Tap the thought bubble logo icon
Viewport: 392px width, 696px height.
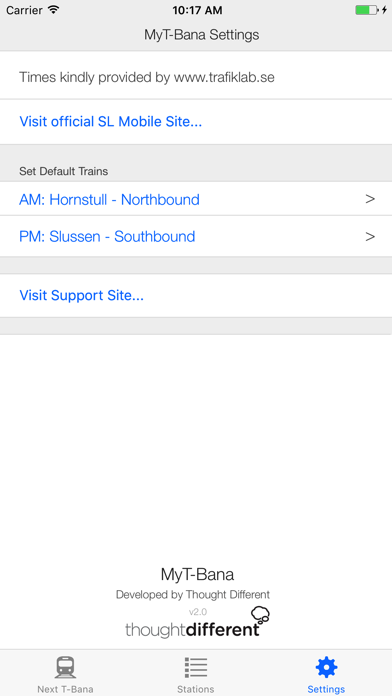point(260,615)
